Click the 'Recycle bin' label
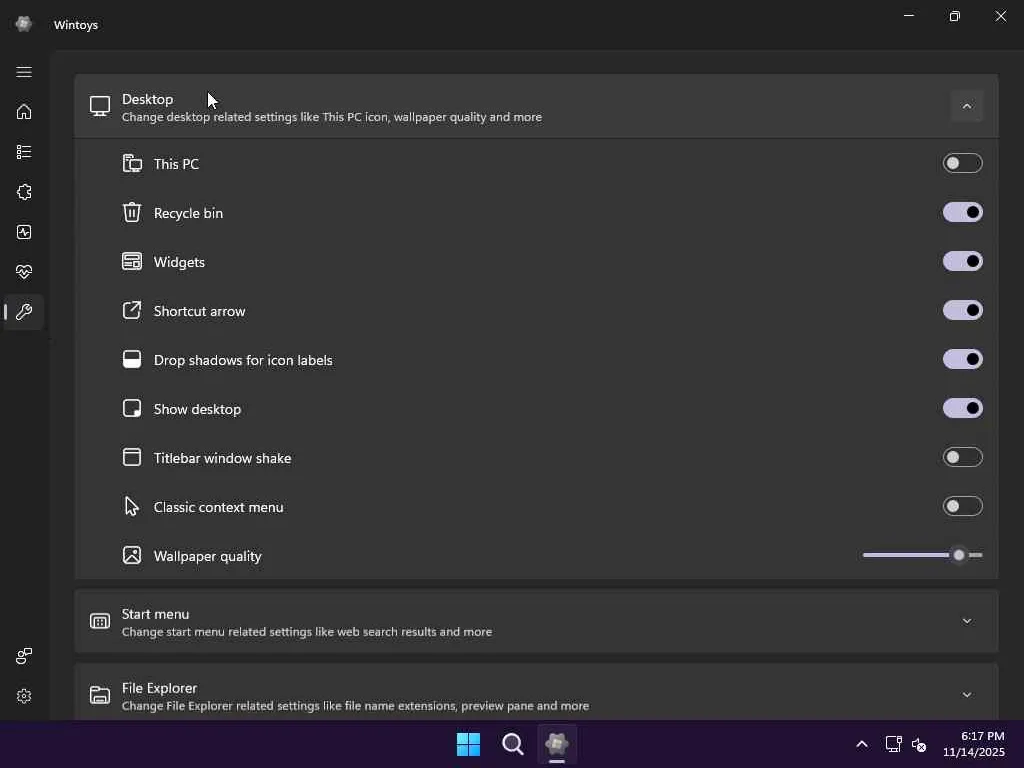This screenshot has width=1024, height=768. pos(188,213)
